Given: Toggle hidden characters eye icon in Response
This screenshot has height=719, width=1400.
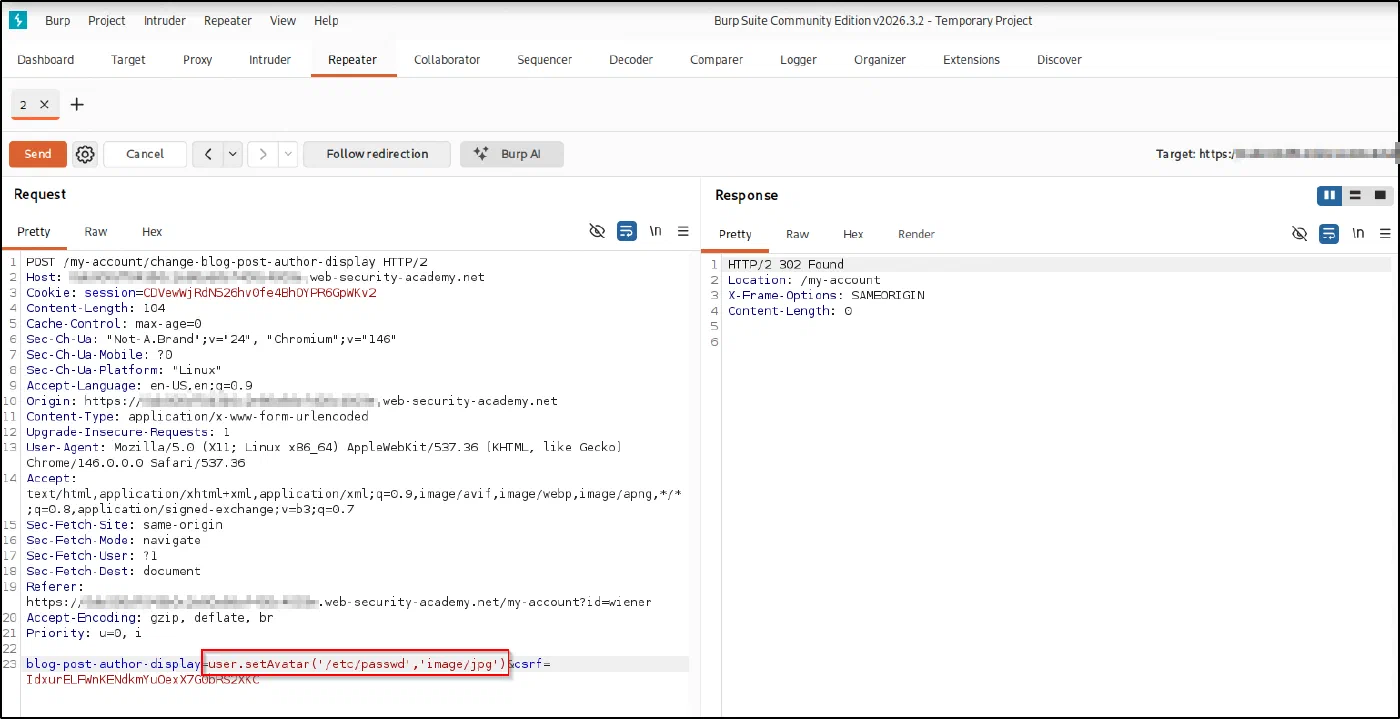Looking at the screenshot, I should point(1299,233).
